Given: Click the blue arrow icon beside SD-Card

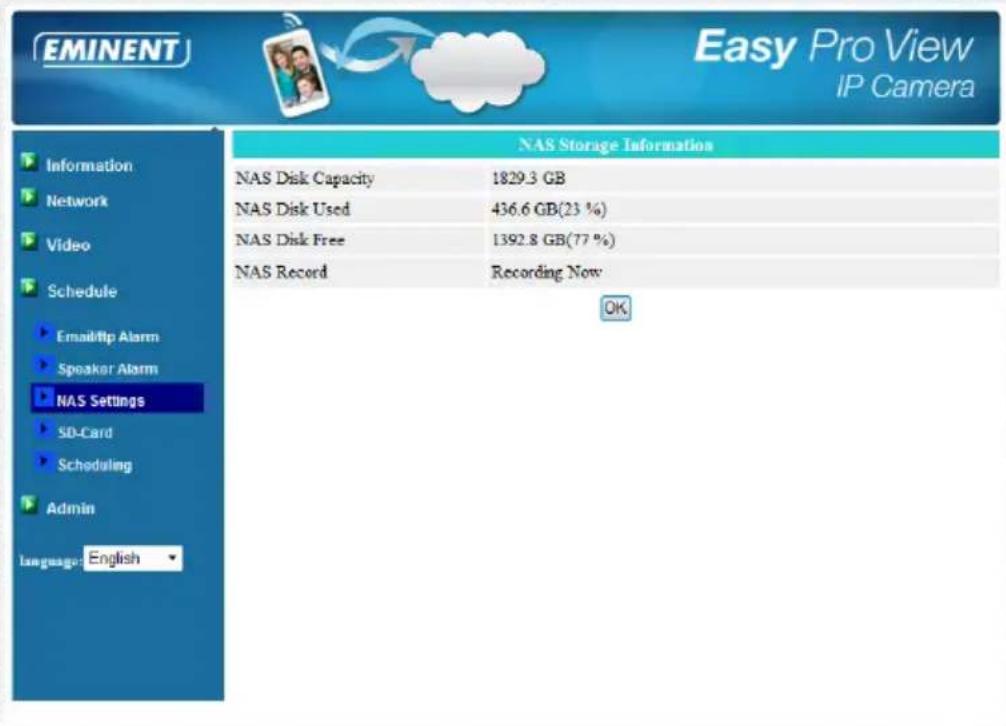Looking at the screenshot, I should click(x=43, y=428).
